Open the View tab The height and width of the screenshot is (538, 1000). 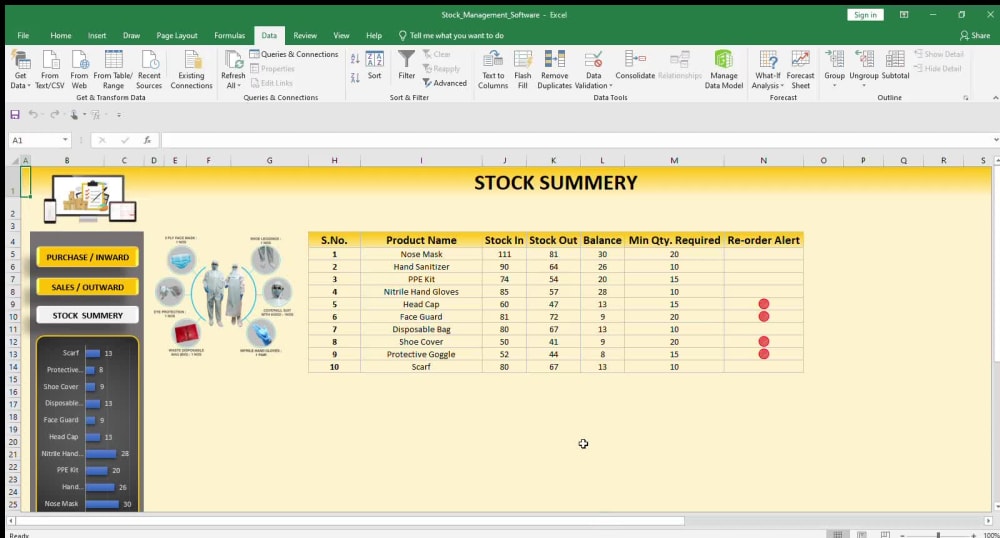coord(341,36)
